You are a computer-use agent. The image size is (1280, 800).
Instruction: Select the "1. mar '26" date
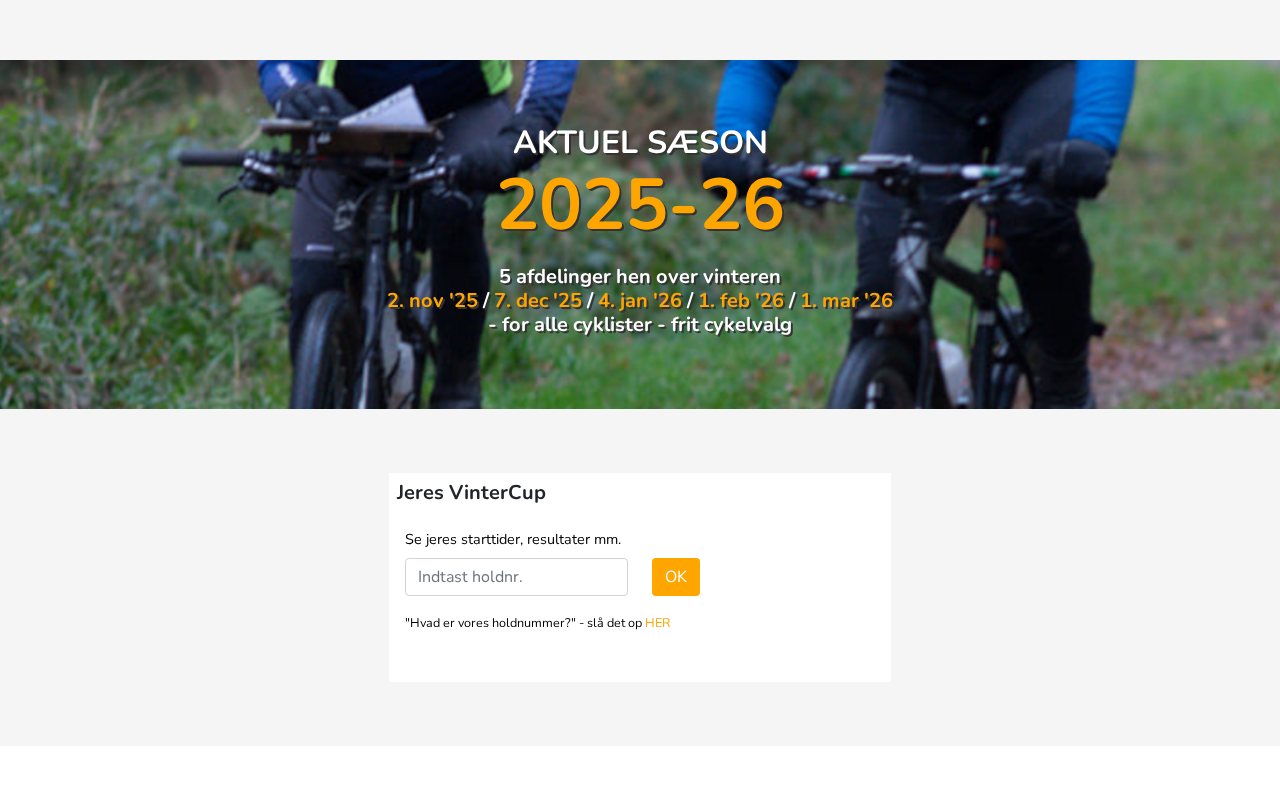[846, 301]
